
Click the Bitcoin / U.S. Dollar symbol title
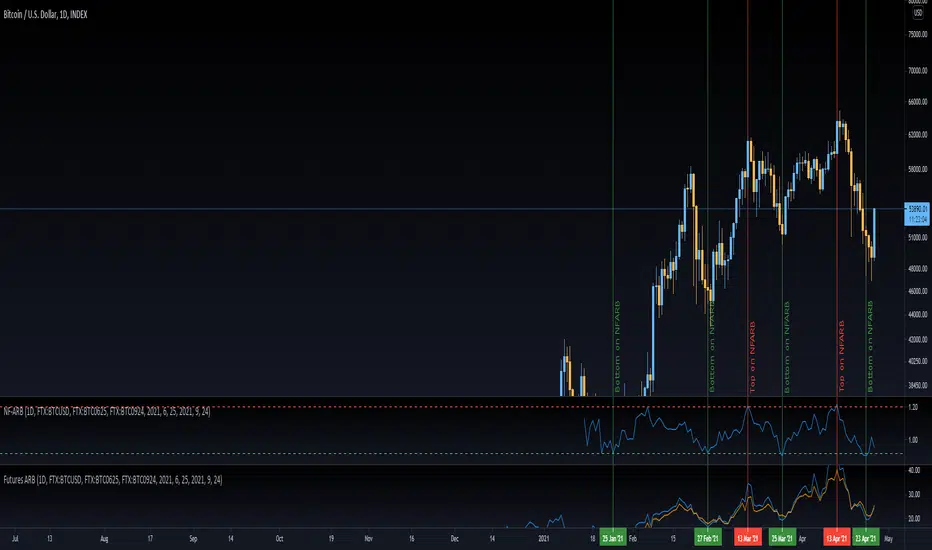[45, 14]
